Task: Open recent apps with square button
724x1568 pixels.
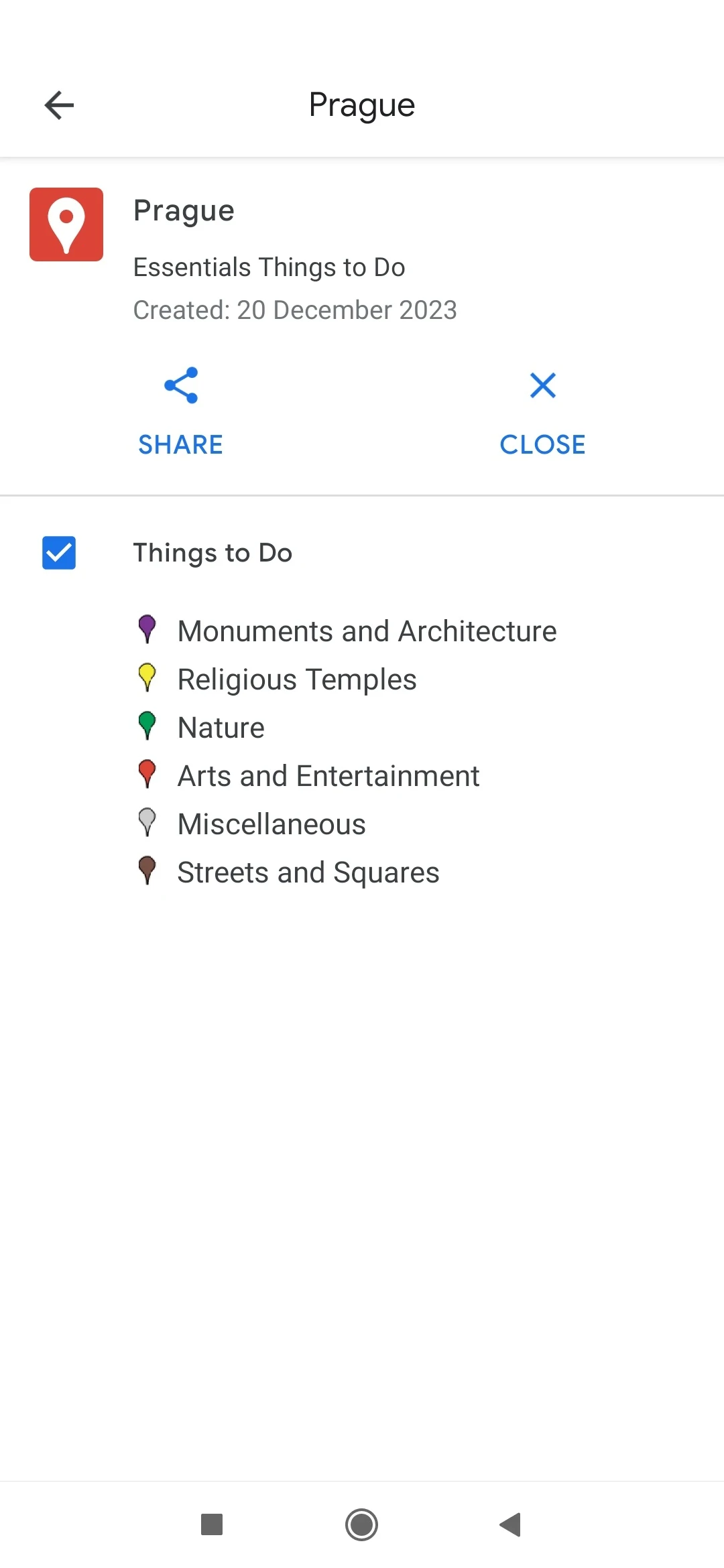Action: pos(212,1524)
